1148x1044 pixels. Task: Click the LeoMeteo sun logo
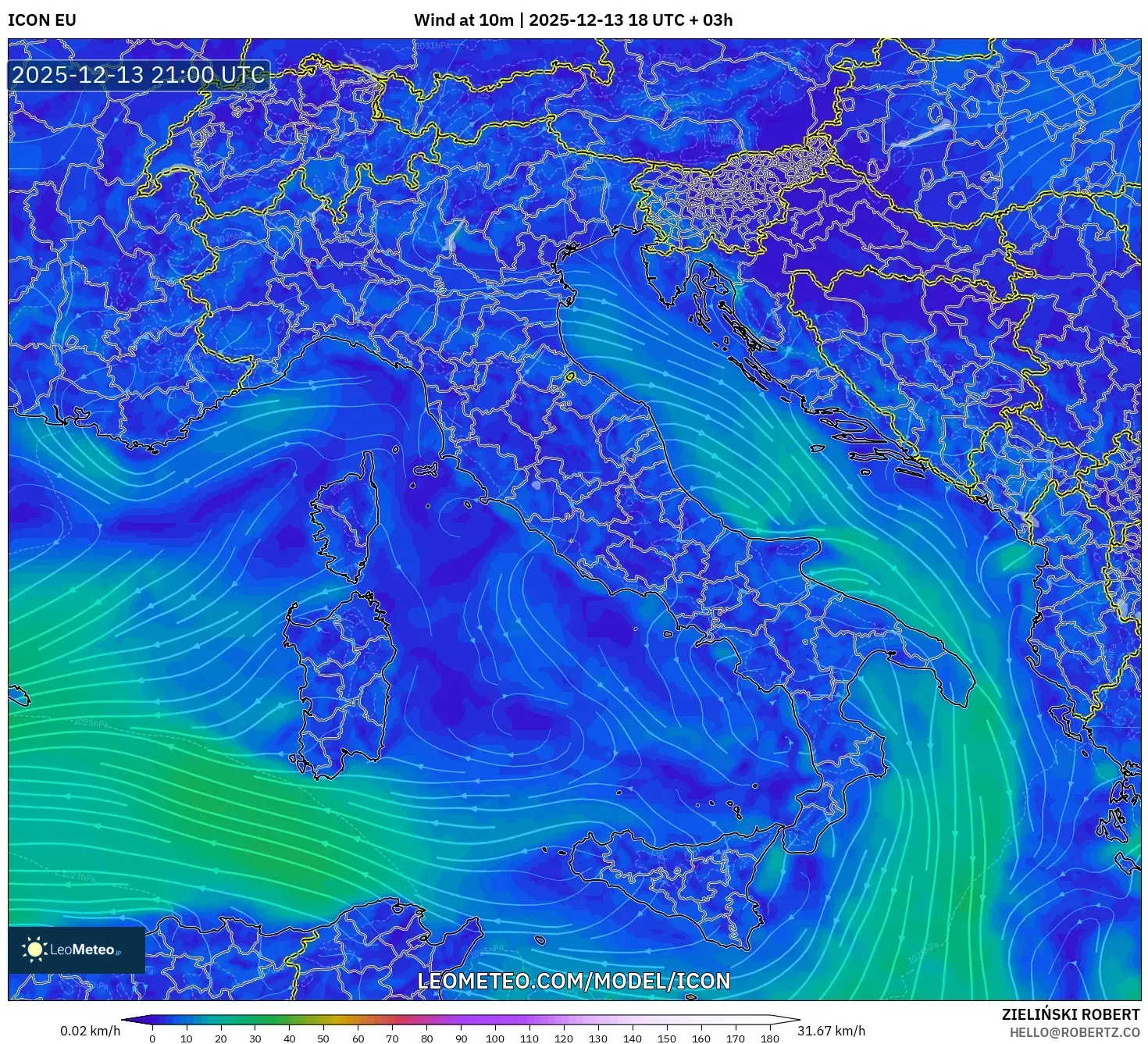tap(34, 951)
